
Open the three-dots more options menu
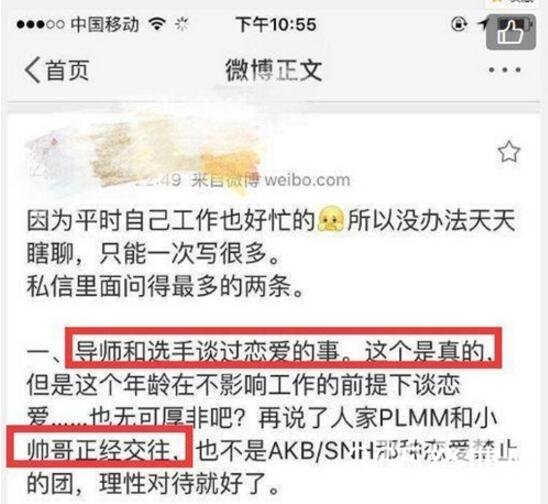pyautogui.click(x=505, y=70)
